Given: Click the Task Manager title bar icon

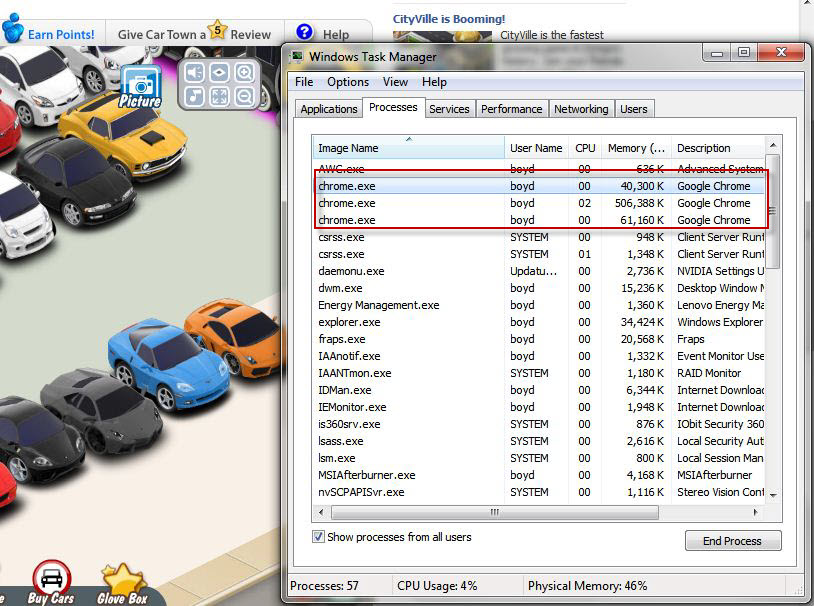Looking at the screenshot, I should point(296,57).
